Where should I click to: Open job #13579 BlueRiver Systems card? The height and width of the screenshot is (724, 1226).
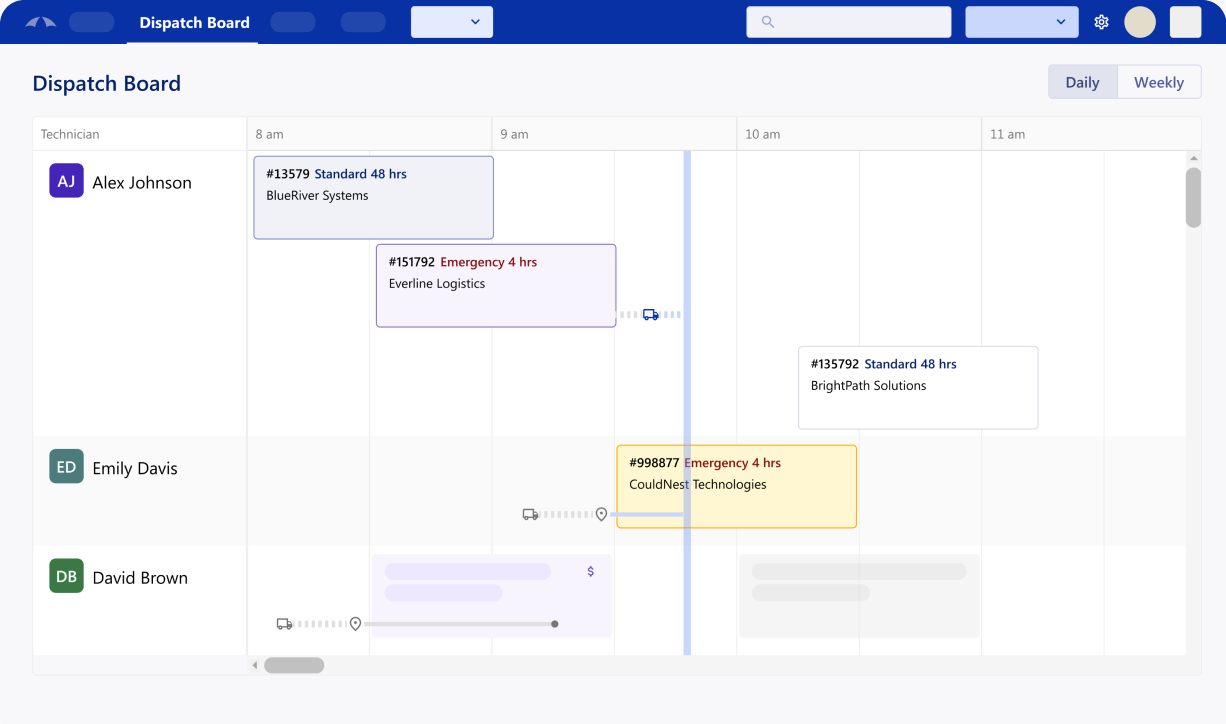click(373, 197)
